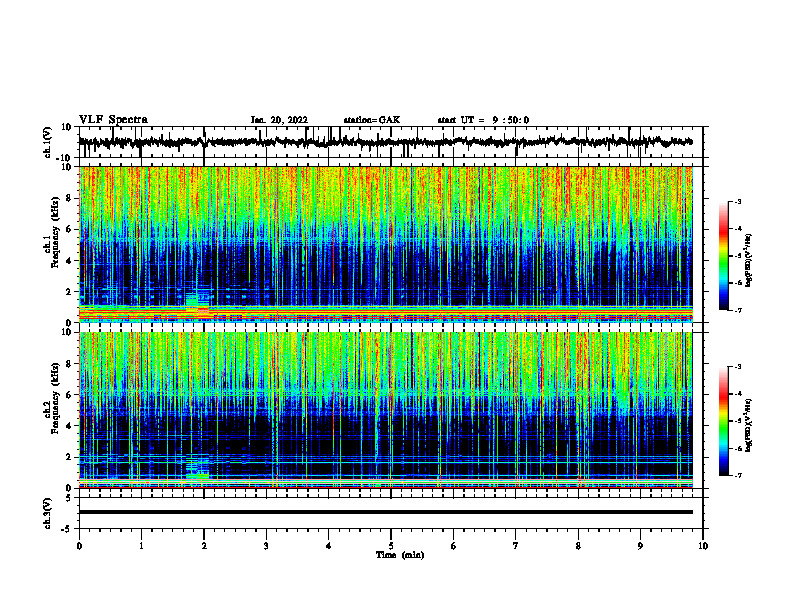Click the ch.2 spectrogram color scale bar
The height and width of the screenshot is (612, 792).
(724, 421)
